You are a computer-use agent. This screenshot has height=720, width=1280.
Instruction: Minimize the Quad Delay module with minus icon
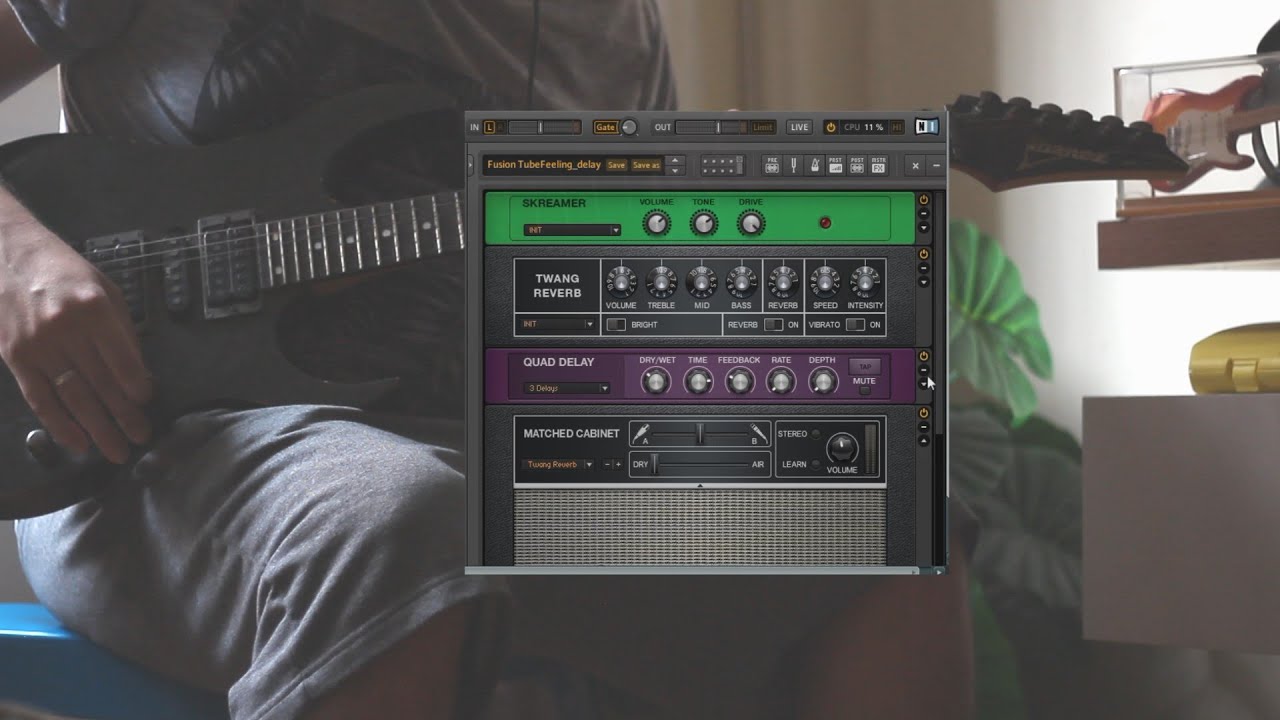point(923,370)
